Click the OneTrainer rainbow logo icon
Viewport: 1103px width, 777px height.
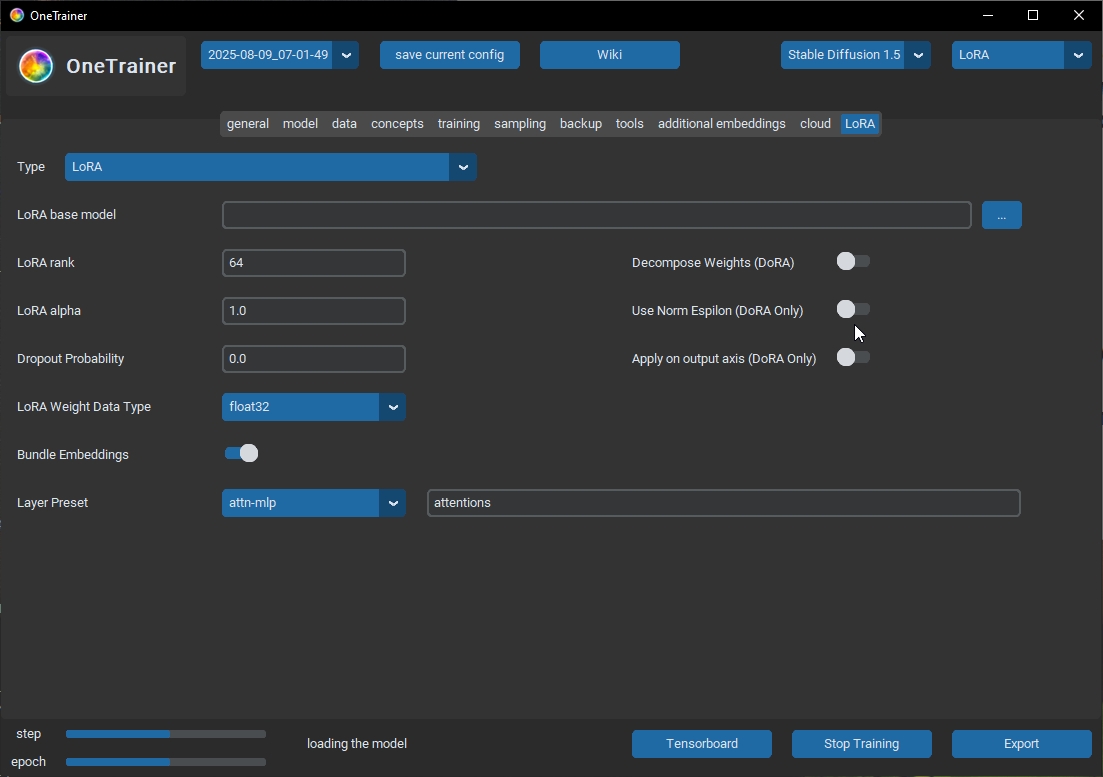click(x=36, y=66)
